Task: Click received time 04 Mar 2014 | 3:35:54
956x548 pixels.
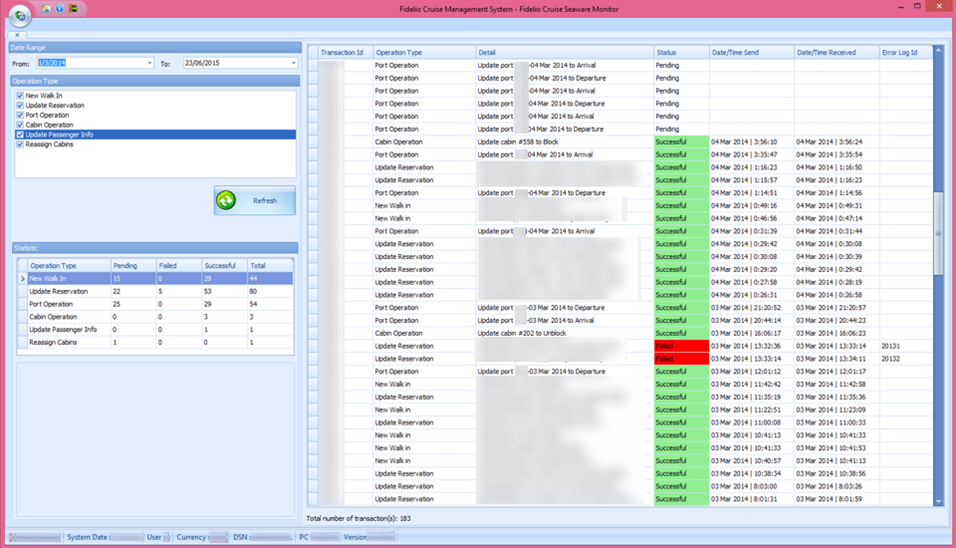Action: (x=829, y=155)
